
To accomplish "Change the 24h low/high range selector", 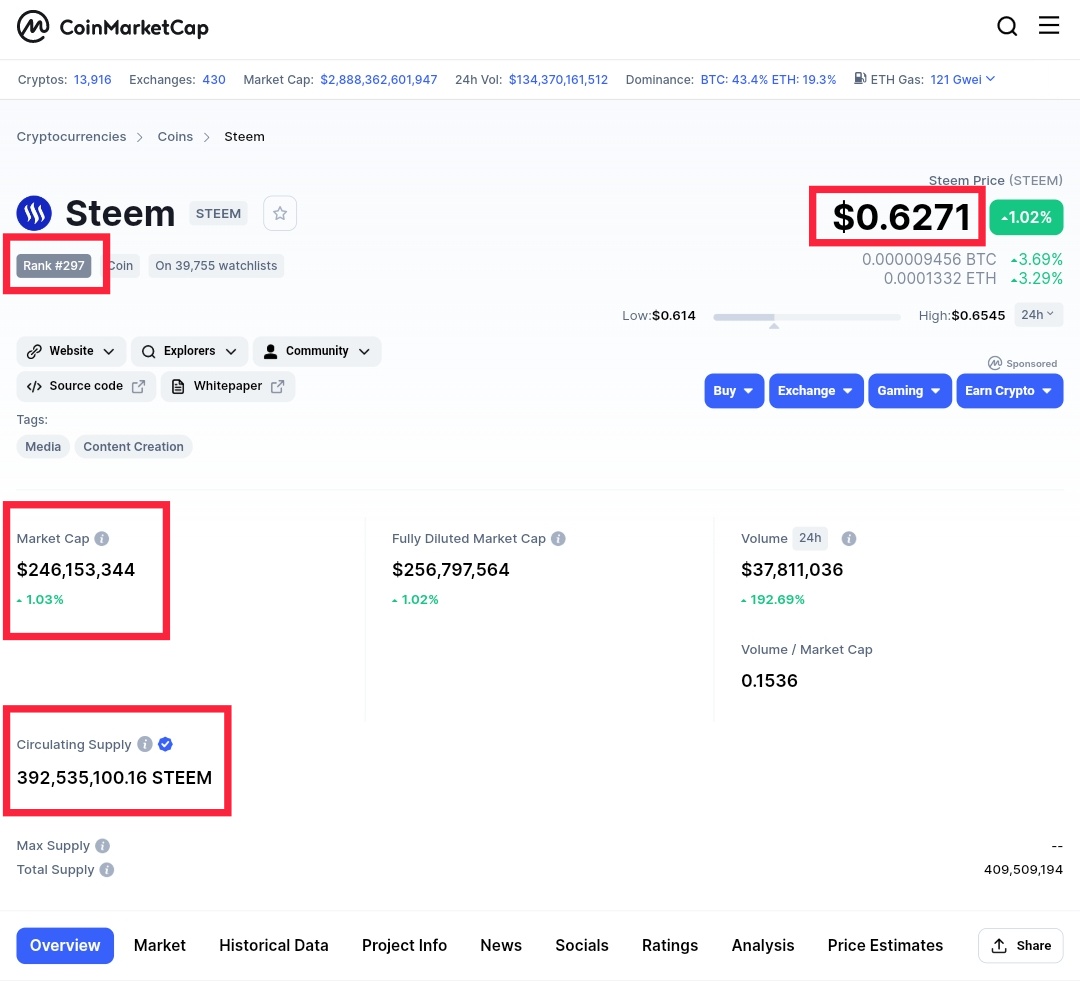I will coord(1039,315).
